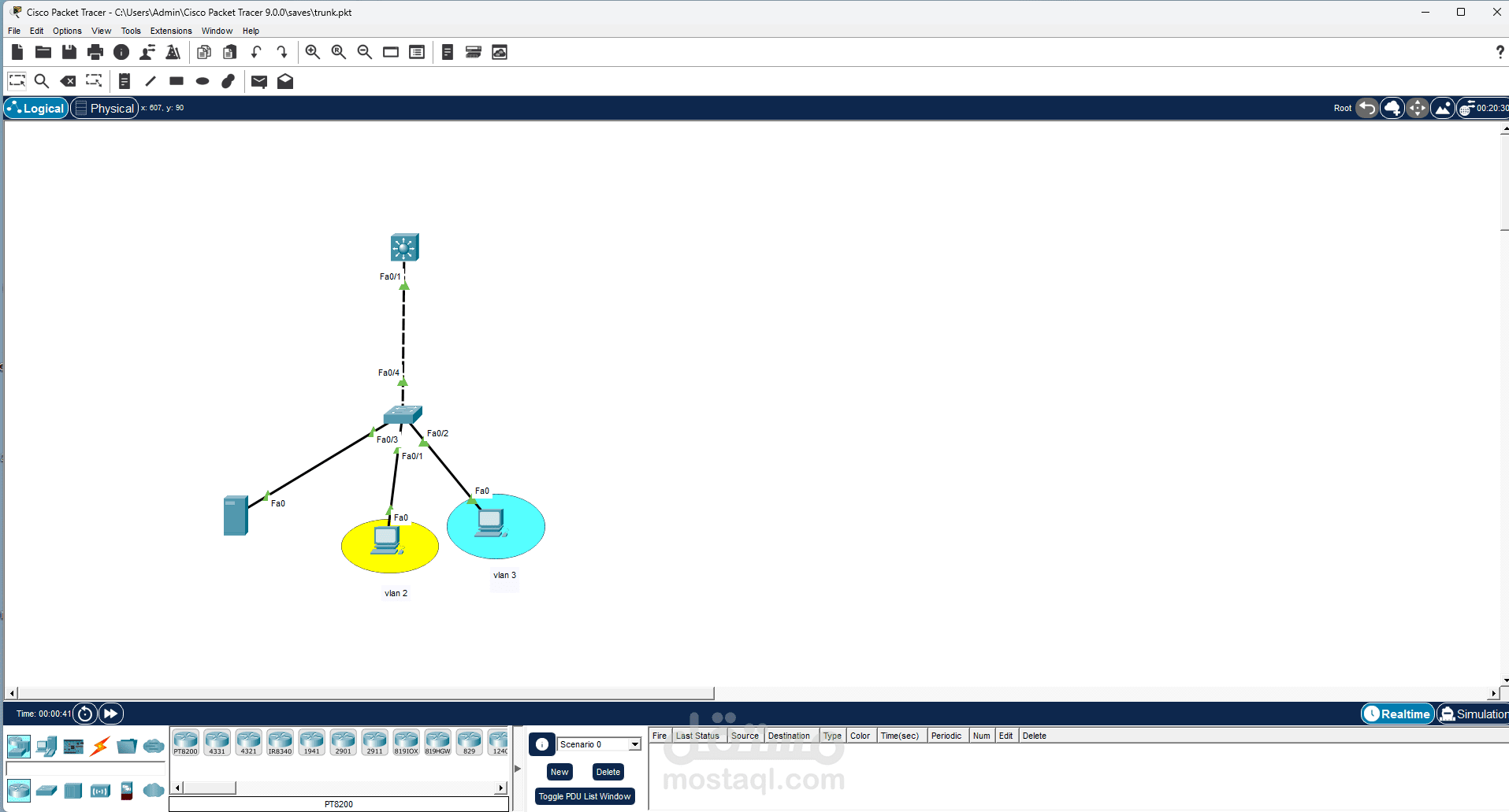Open the drawing palette rectangle icon

click(391, 52)
